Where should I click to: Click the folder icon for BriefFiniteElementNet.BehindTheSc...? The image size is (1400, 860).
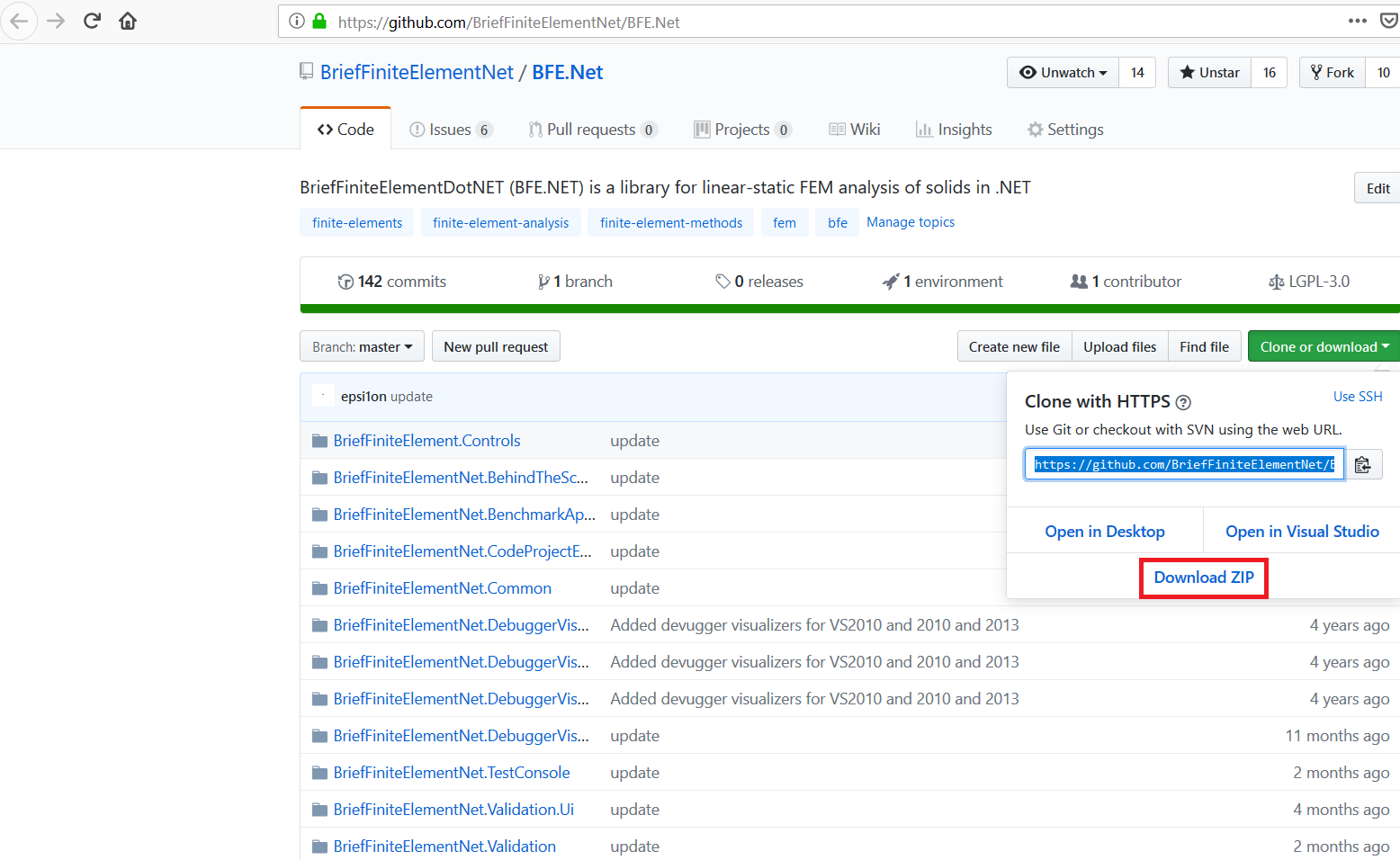click(319, 478)
